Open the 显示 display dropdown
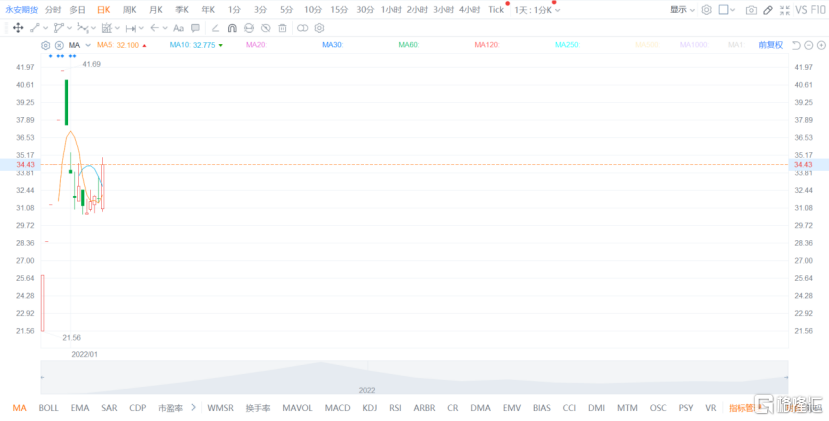The width and height of the screenshot is (829, 421). coord(683,10)
